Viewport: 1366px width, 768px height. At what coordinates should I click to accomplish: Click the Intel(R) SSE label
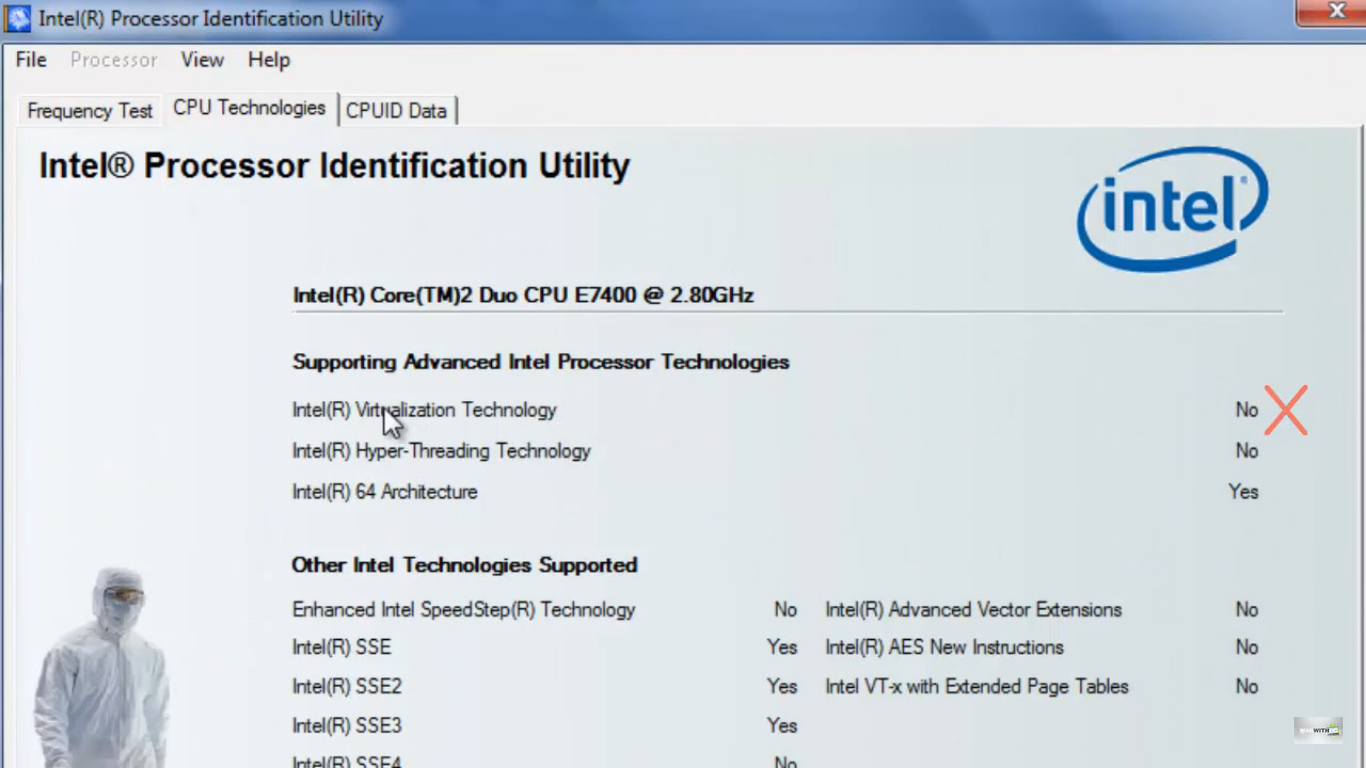(342, 648)
